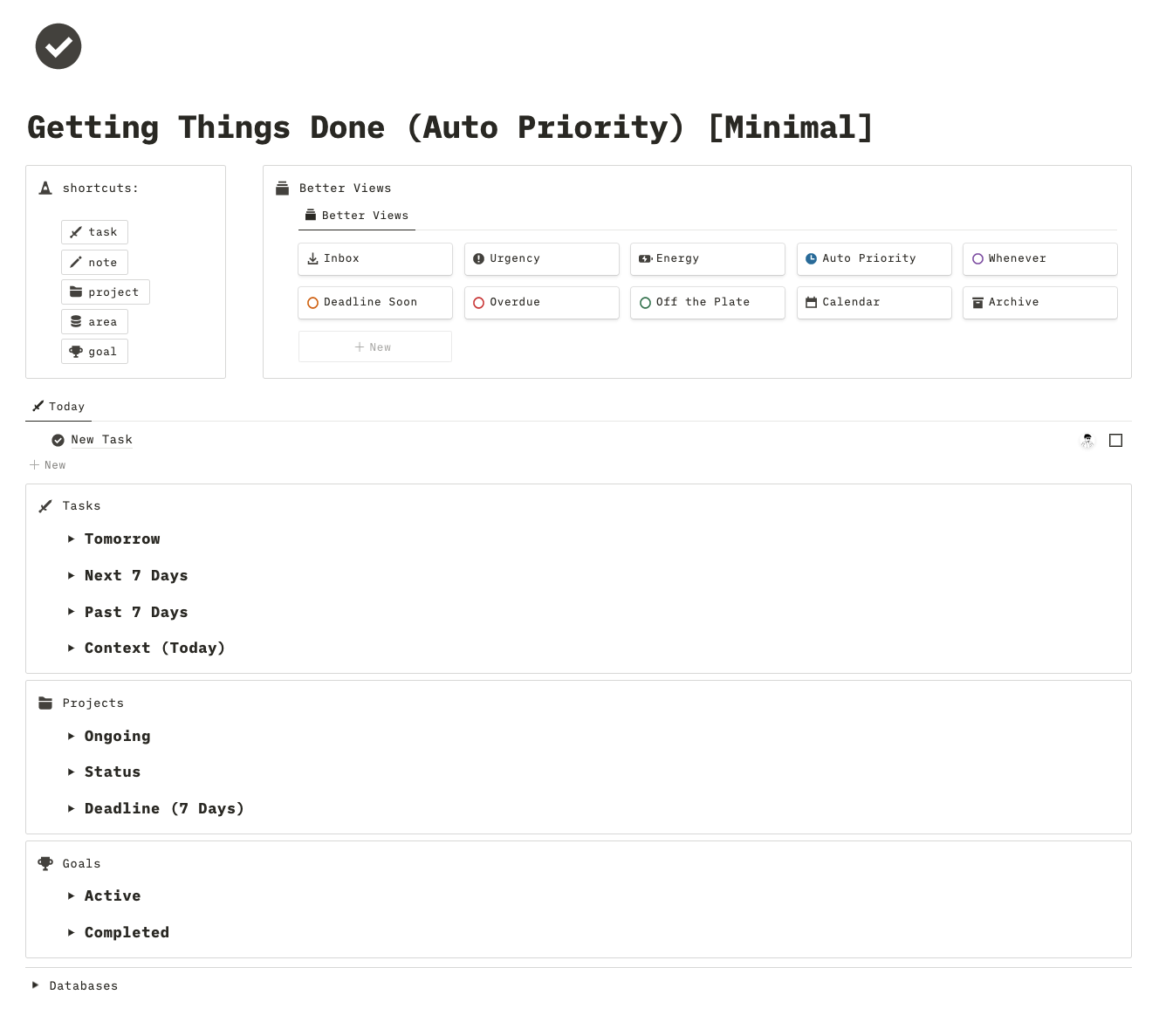Add a New view card in gallery

(x=375, y=346)
